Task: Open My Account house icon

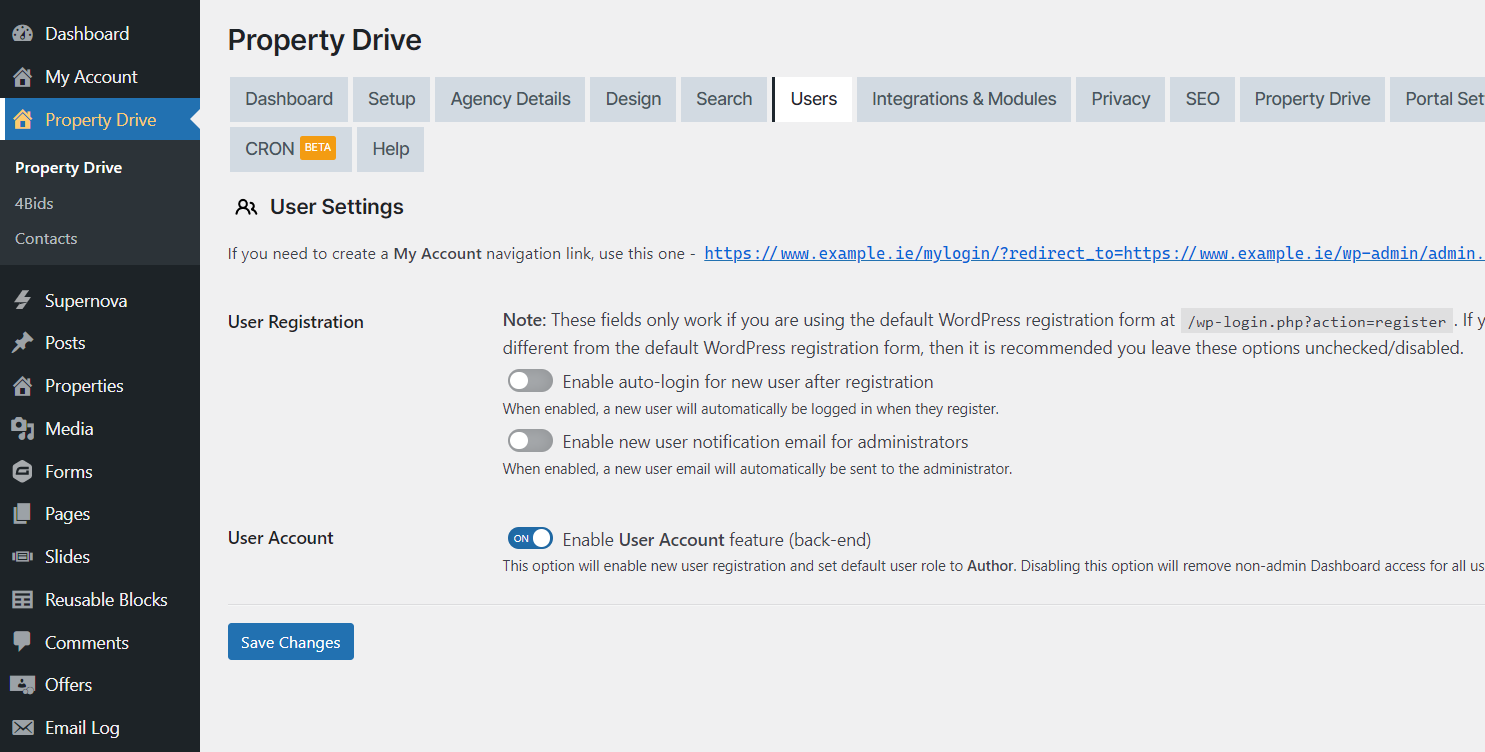Action: [x=22, y=77]
